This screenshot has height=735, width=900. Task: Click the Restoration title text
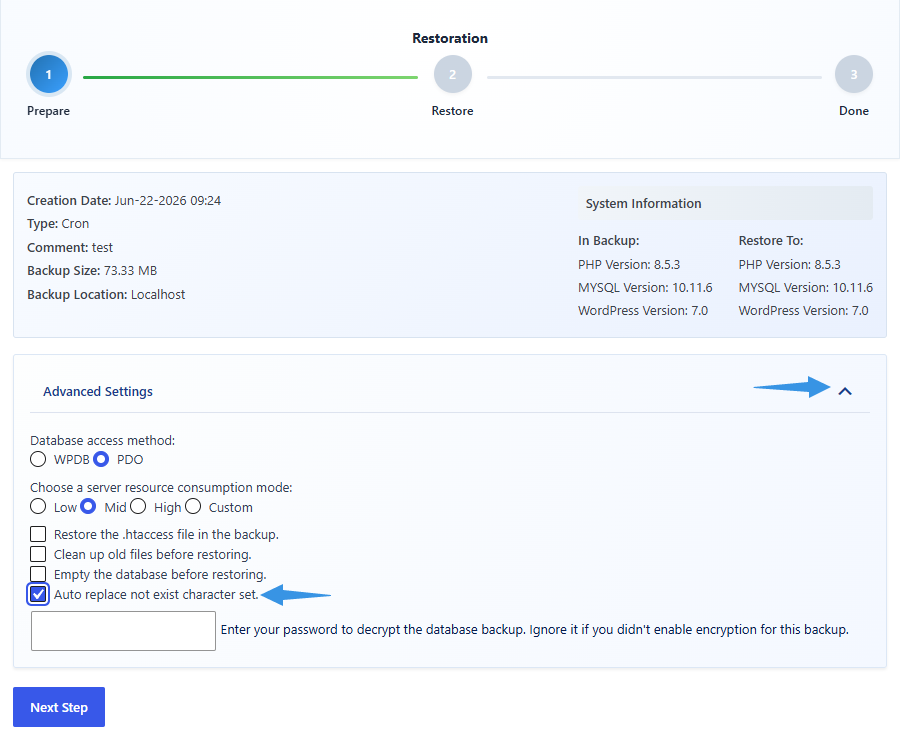[x=450, y=38]
